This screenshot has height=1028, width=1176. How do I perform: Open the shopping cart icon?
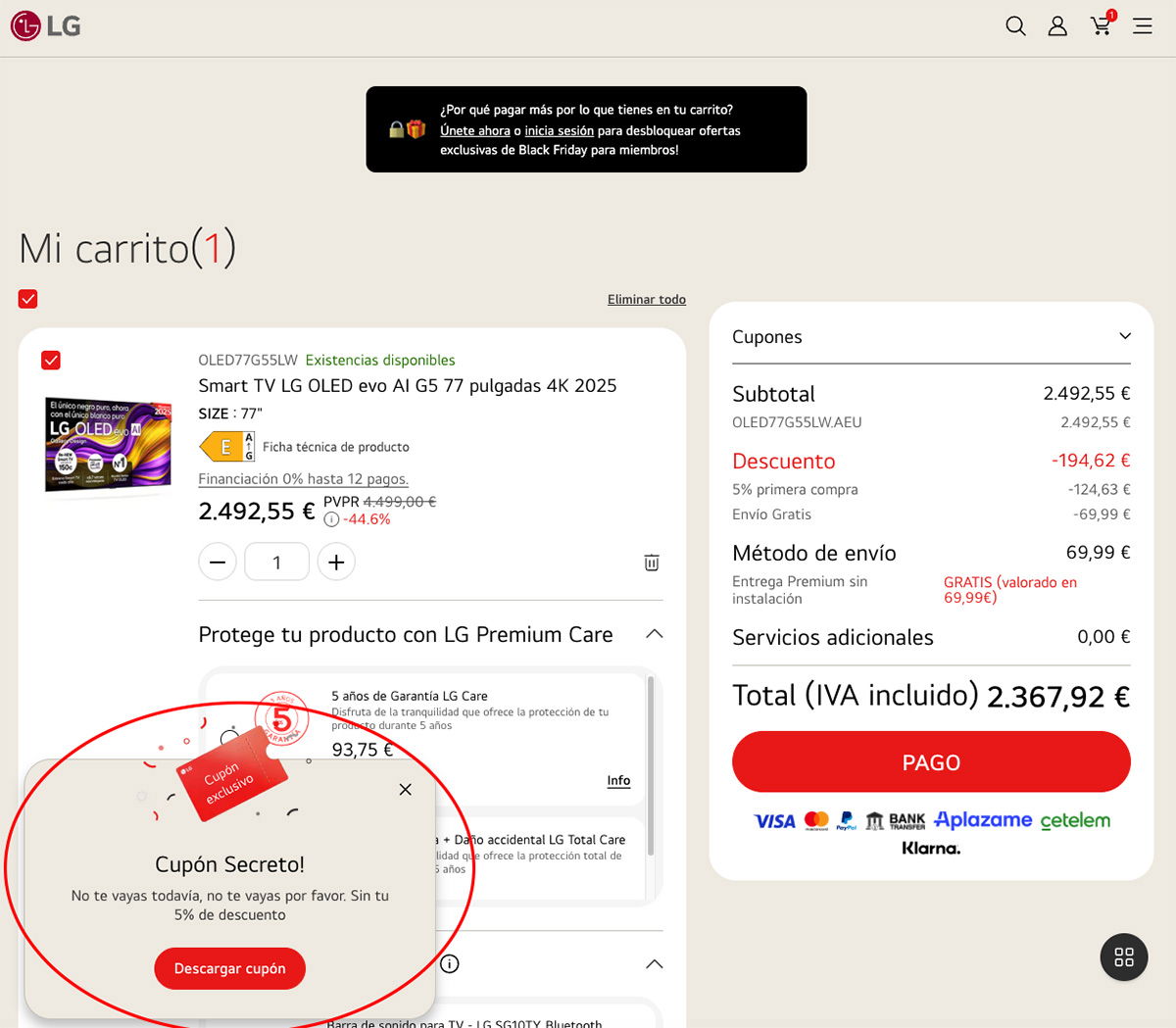[x=1101, y=25]
